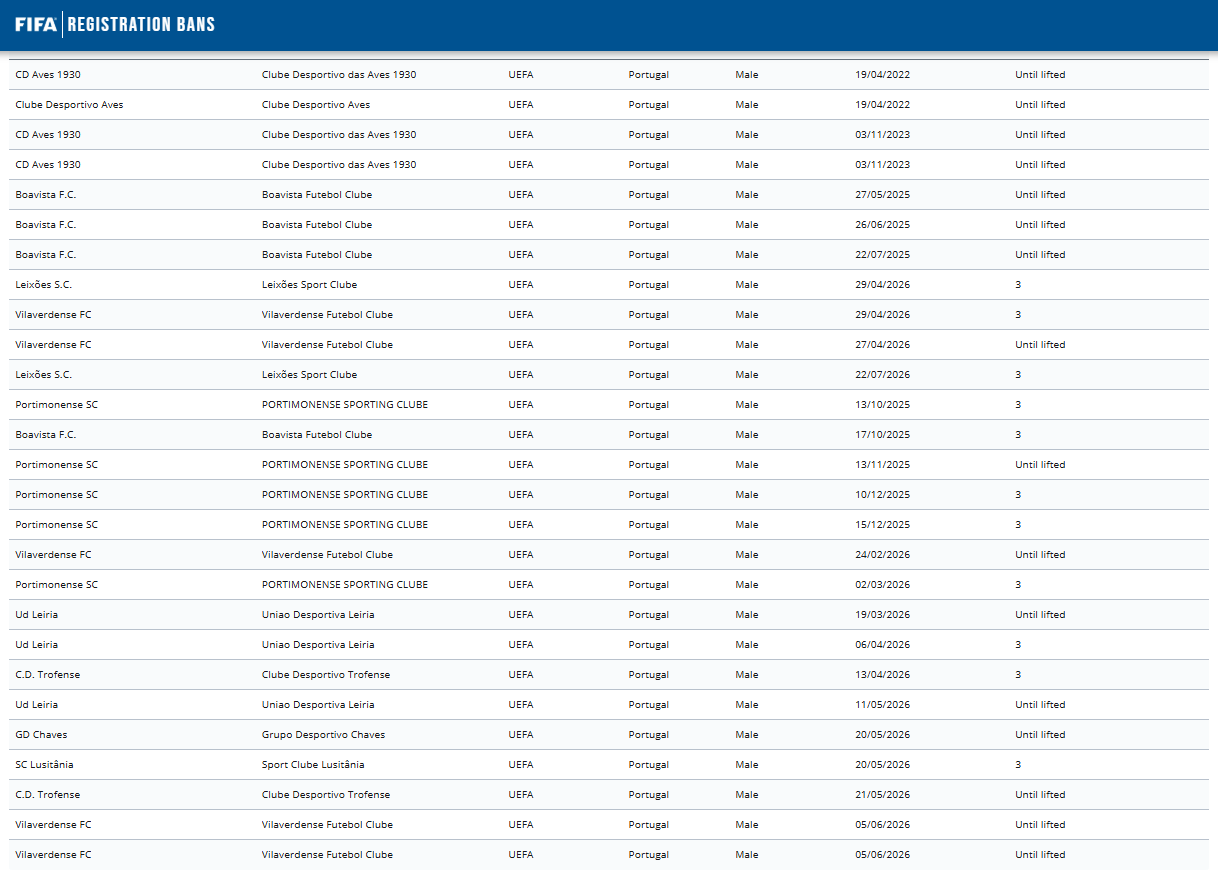The width and height of the screenshot is (1218, 887).
Task: Select the date 24/02/2026
Action: [883, 555]
